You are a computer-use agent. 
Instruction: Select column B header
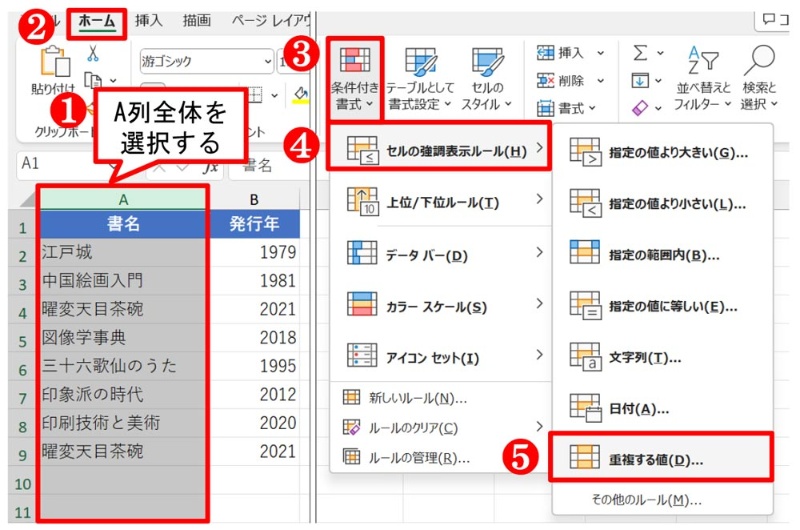[x=254, y=199]
